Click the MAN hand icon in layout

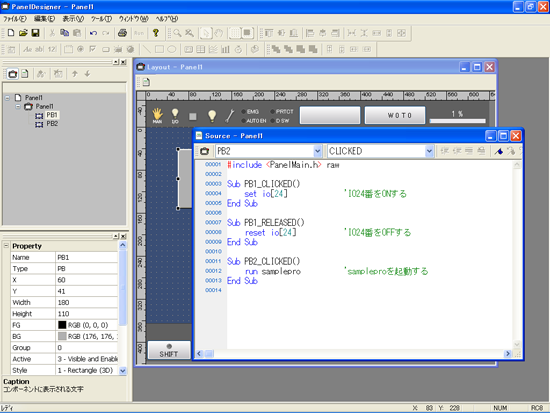157,115
